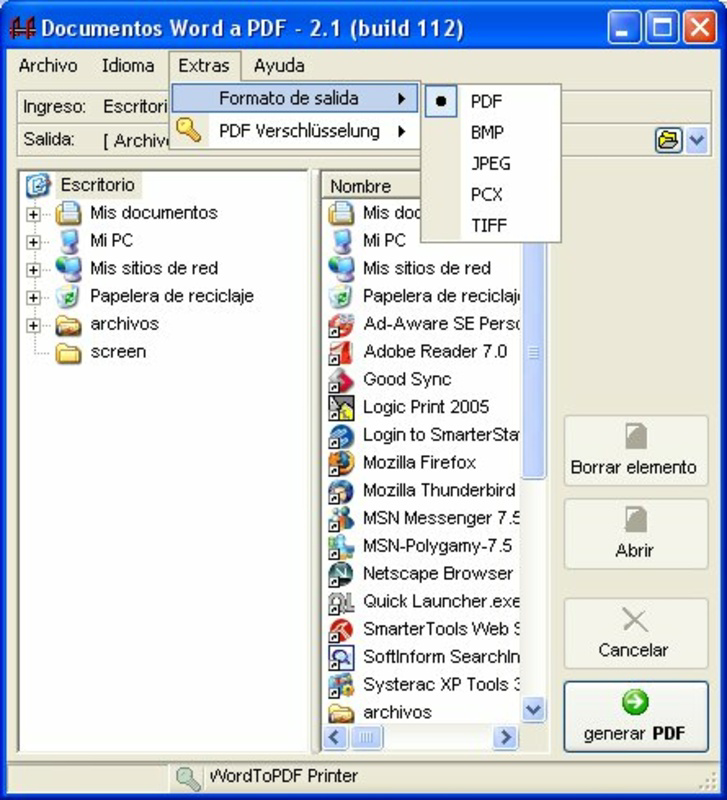Image resolution: width=727 pixels, height=800 pixels.
Task: Expand the Mis sitios de red node
Action: coord(33,269)
